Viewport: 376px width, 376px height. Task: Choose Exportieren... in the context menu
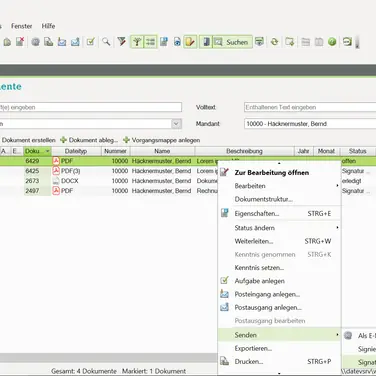click(x=279, y=348)
